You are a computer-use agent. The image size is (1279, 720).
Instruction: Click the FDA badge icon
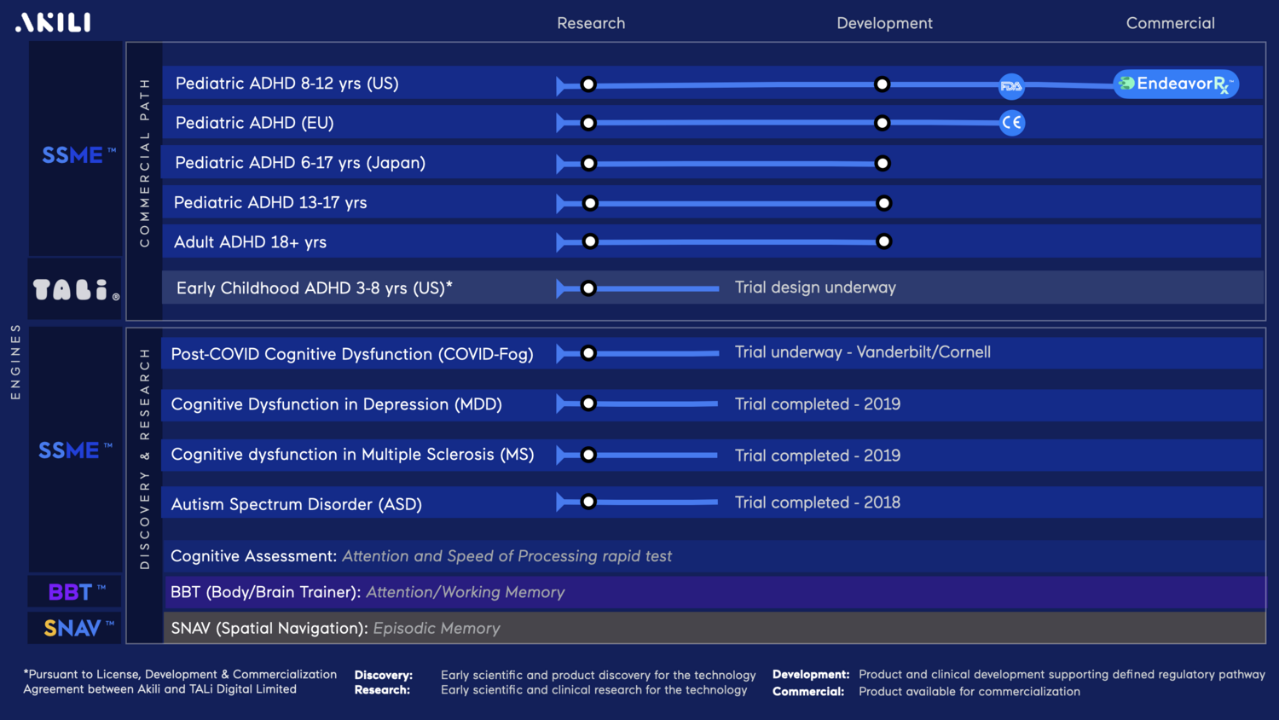coord(1011,86)
